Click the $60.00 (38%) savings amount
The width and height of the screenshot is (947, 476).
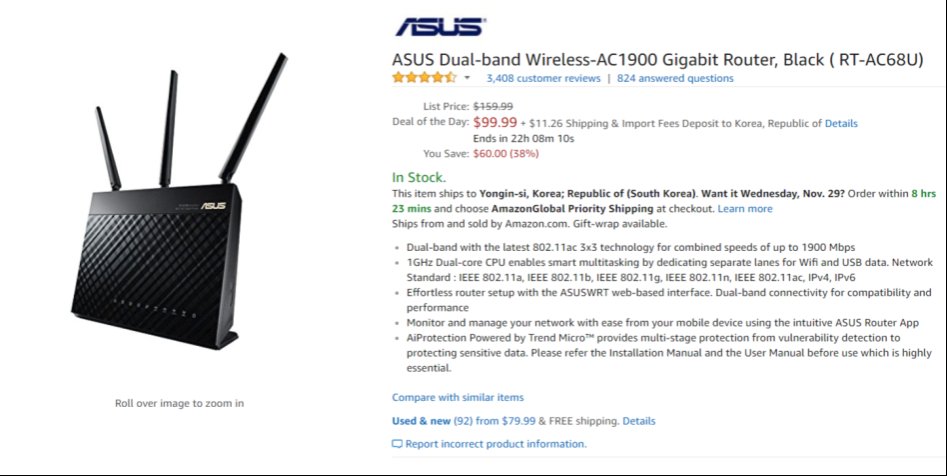point(506,154)
